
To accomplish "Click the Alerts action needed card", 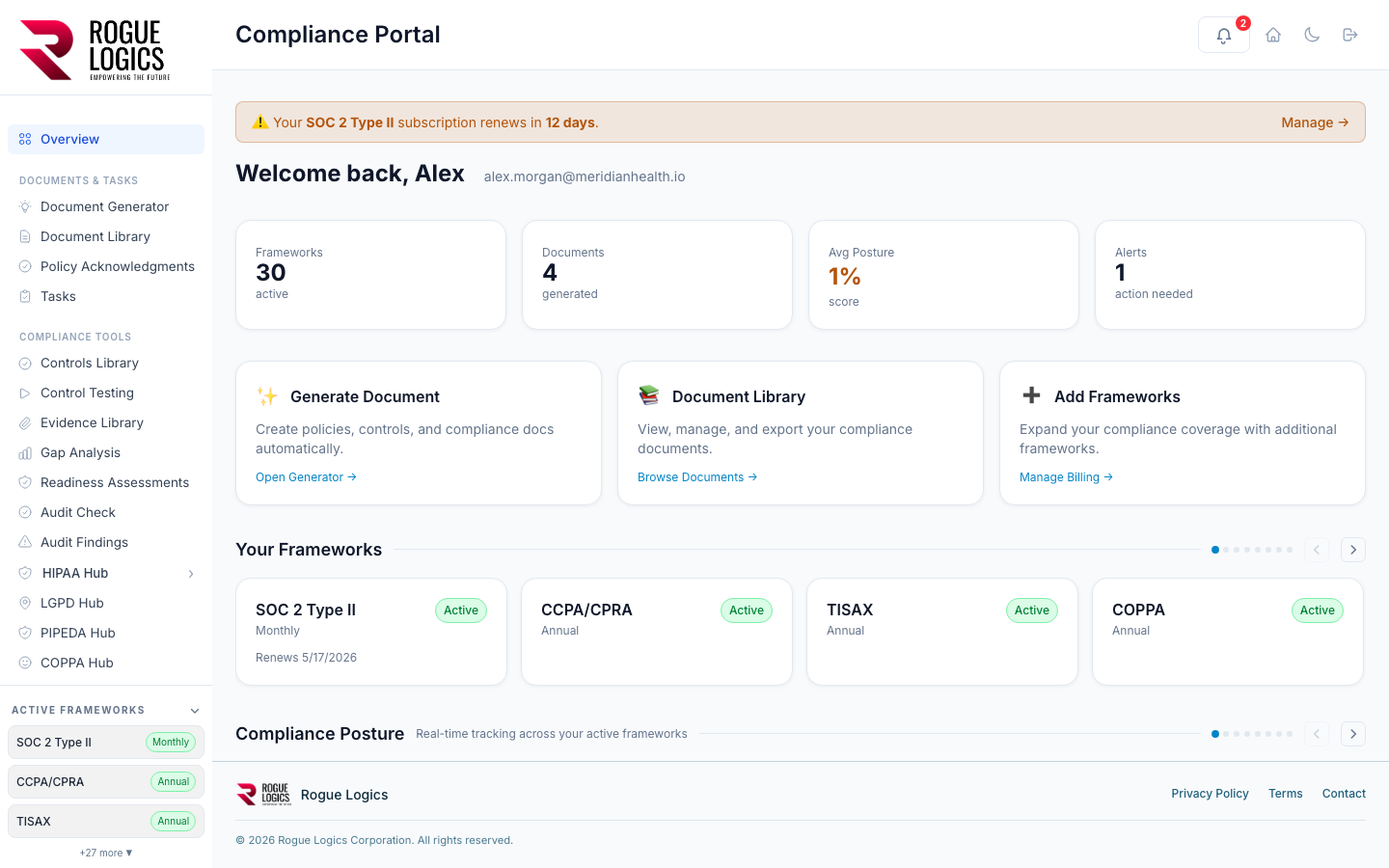I will click(1230, 275).
